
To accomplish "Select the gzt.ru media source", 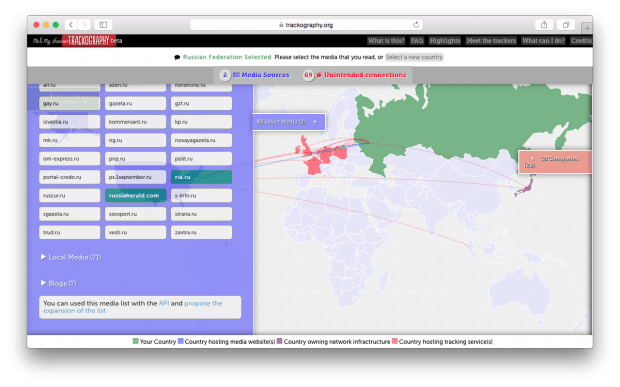I will pyautogui.click(x=201, y=103).
